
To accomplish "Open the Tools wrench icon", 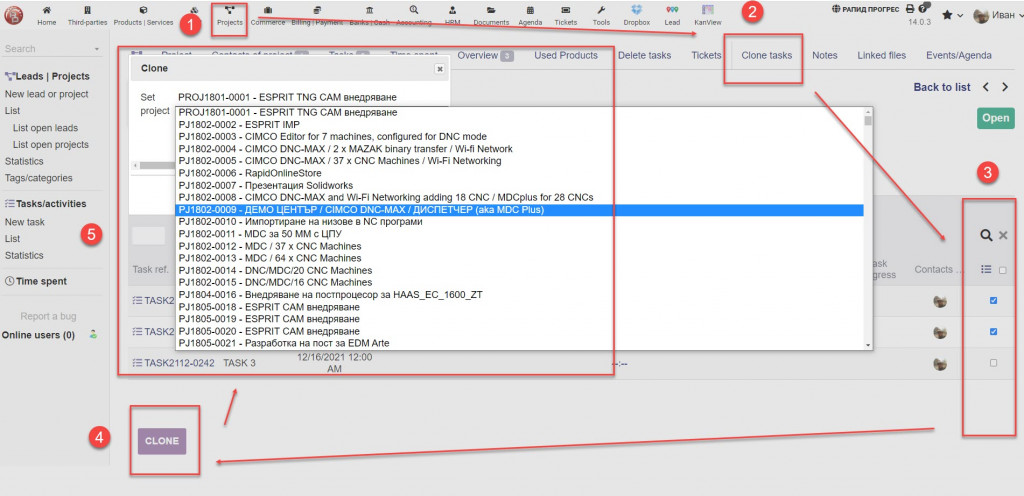I will tap(601, 10).
